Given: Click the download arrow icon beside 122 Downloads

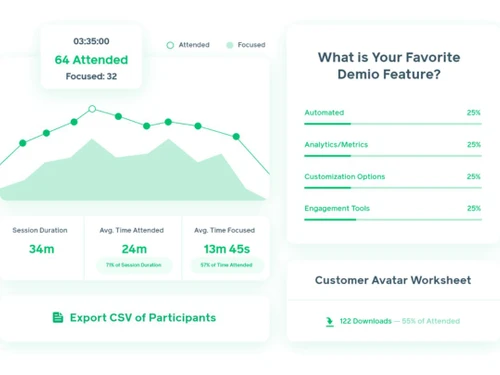Looking at the screenshot, I should (329, 322).
